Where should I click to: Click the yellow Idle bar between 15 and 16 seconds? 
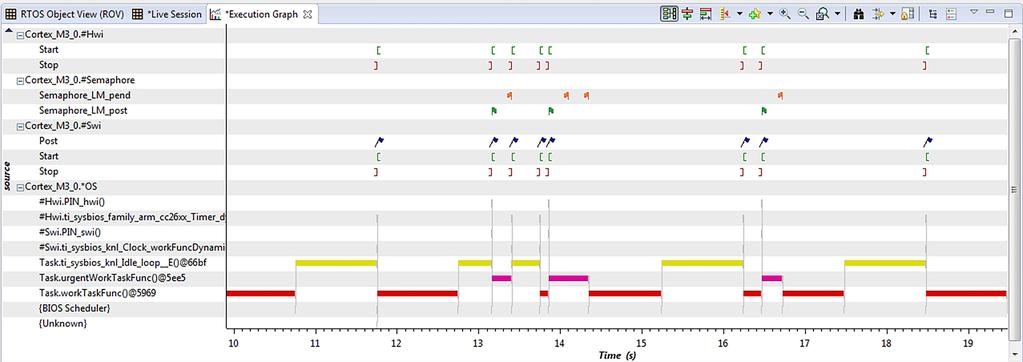tap(702, 263)
